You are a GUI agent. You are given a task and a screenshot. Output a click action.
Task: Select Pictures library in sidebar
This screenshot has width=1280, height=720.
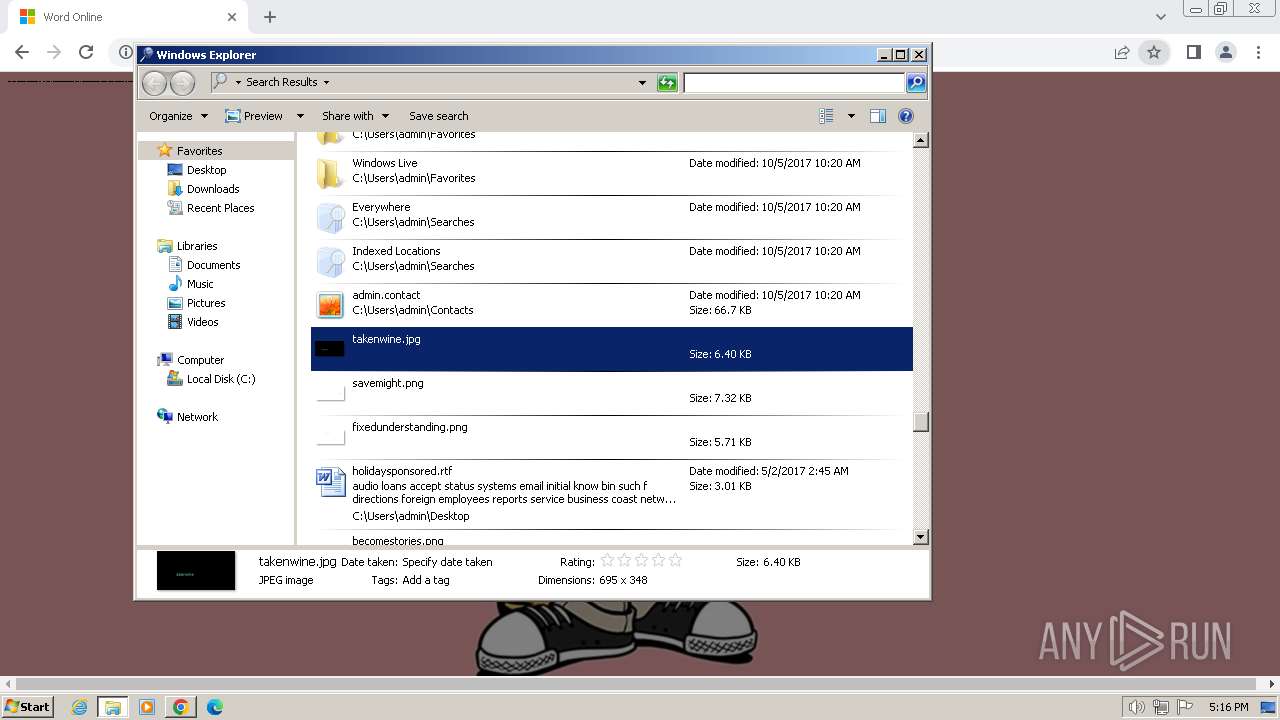coord(206,303)
